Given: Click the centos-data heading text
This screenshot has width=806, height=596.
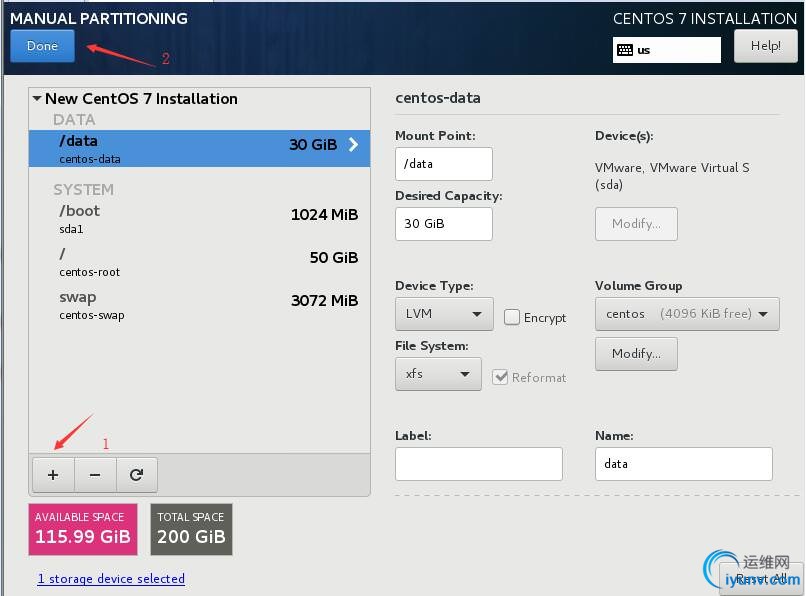Looking at the screenshot, I should pos(438,98).
